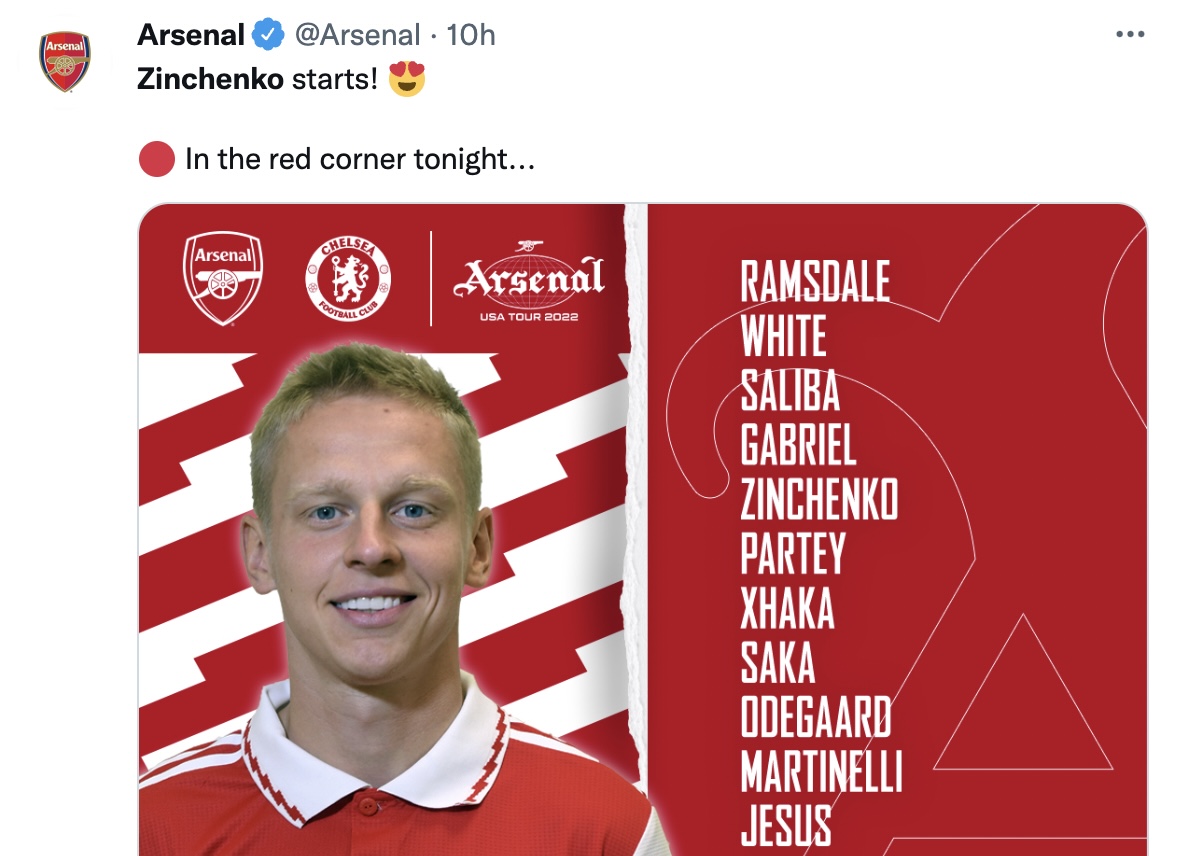Click the heart-eyes emoji in the tweet
The width and height of the screenshot is (1178, 856).
click(405, 79)
